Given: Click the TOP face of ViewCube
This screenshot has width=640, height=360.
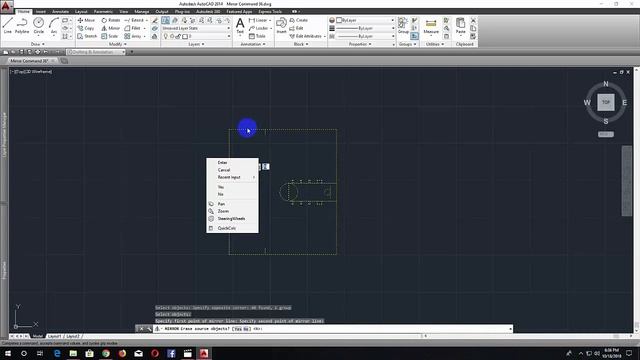Looking at the screenshot, I should tap(606, 102).
